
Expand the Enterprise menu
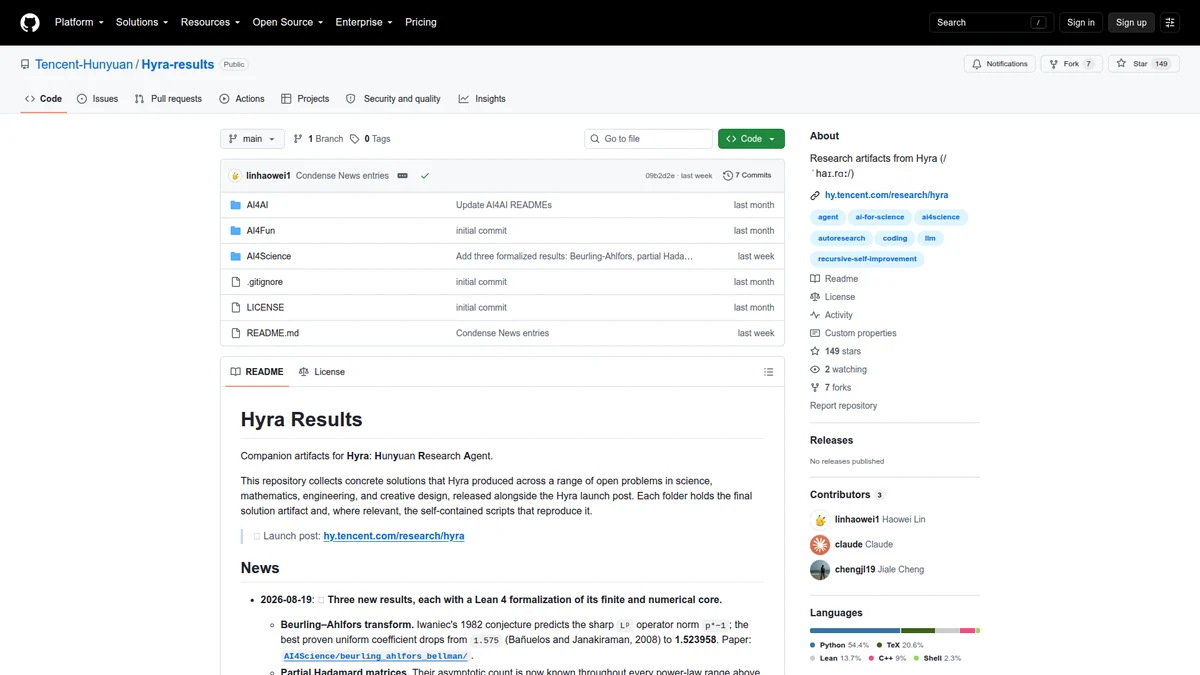(x=364, y=22)
